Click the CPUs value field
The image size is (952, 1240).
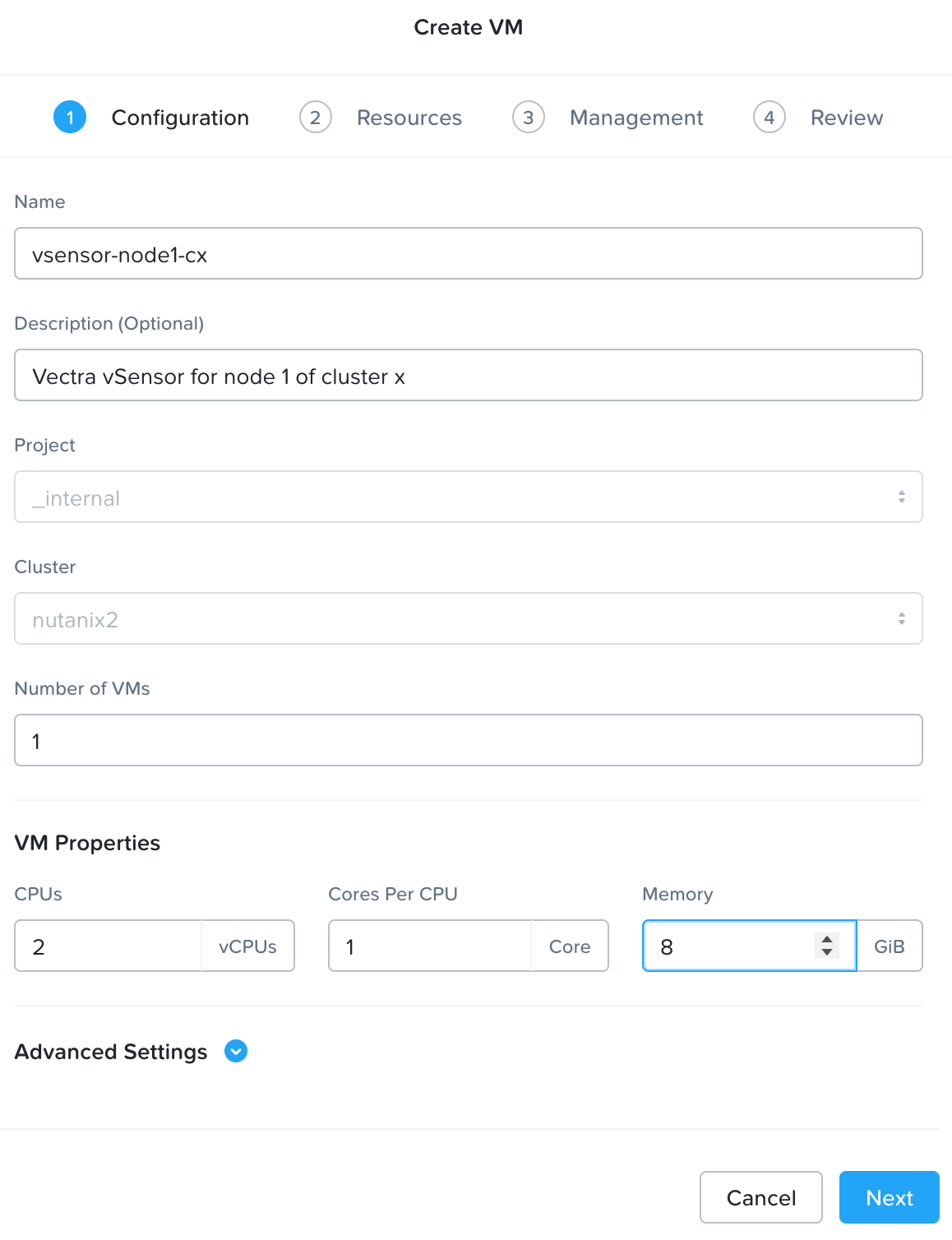[x=109, y=946]
